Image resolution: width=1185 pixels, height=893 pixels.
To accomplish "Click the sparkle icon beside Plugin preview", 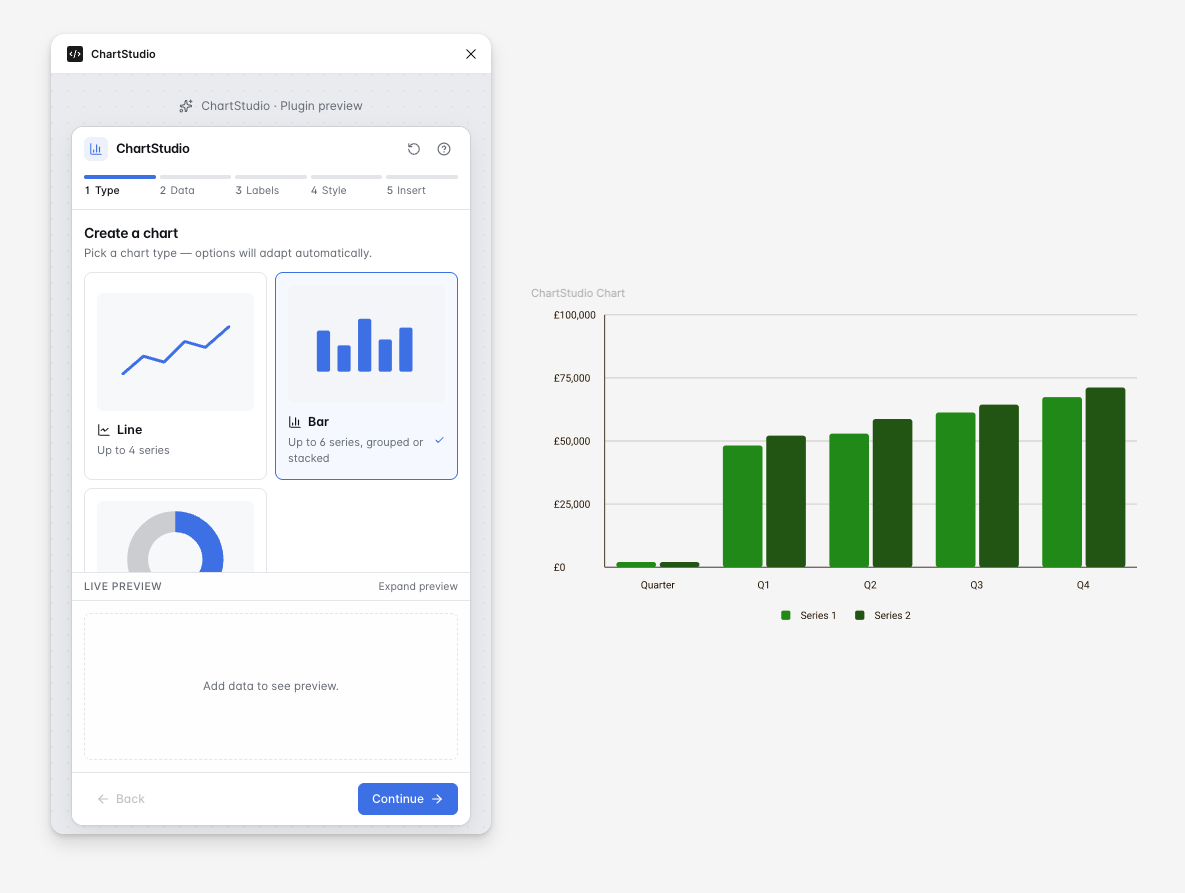I will point(186,106).
